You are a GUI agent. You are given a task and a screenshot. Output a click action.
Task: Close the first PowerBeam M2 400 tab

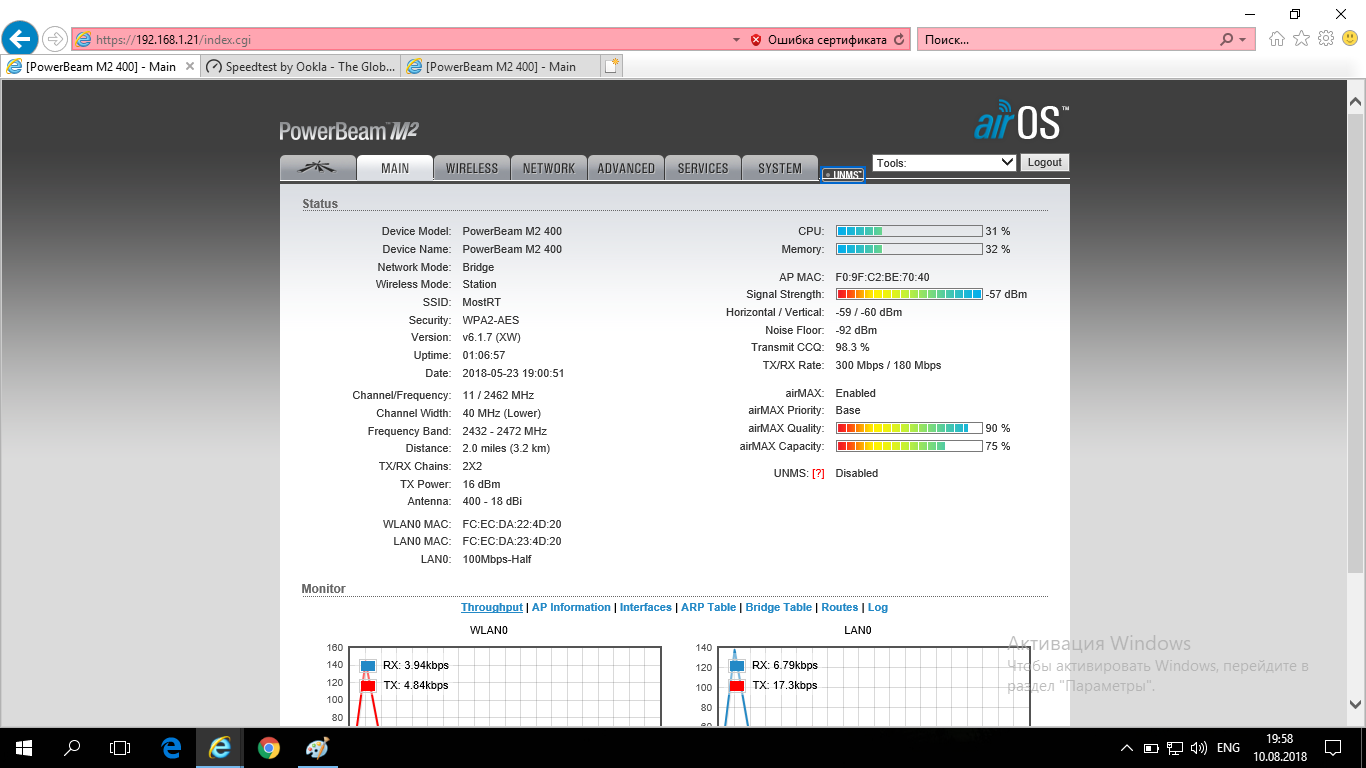pos(190,66)
